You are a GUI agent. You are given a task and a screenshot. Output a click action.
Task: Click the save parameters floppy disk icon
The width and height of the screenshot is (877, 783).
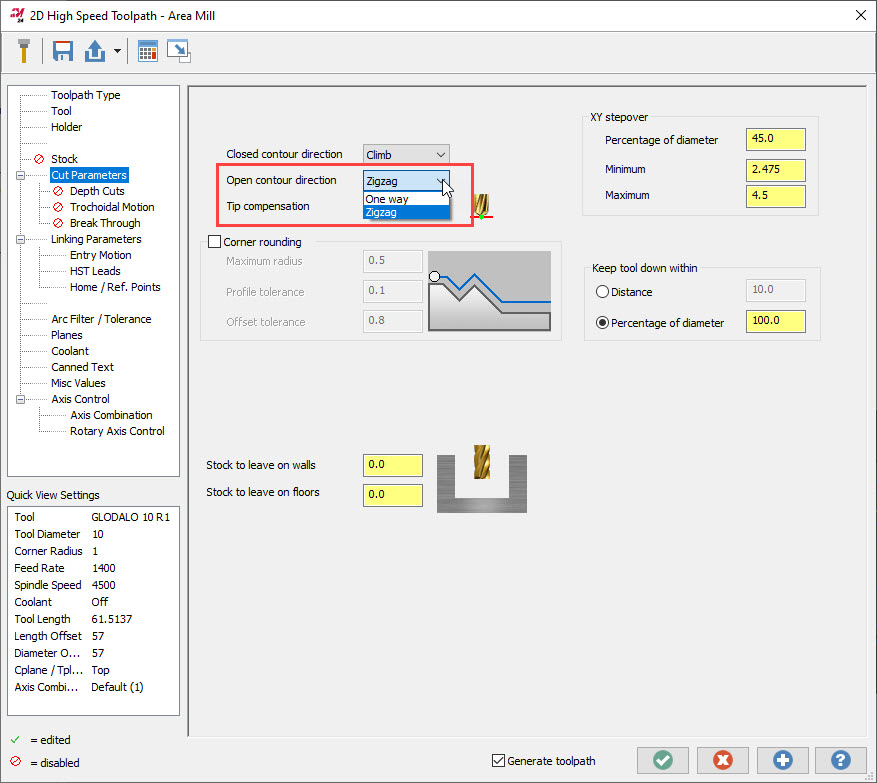coord(64,51)
